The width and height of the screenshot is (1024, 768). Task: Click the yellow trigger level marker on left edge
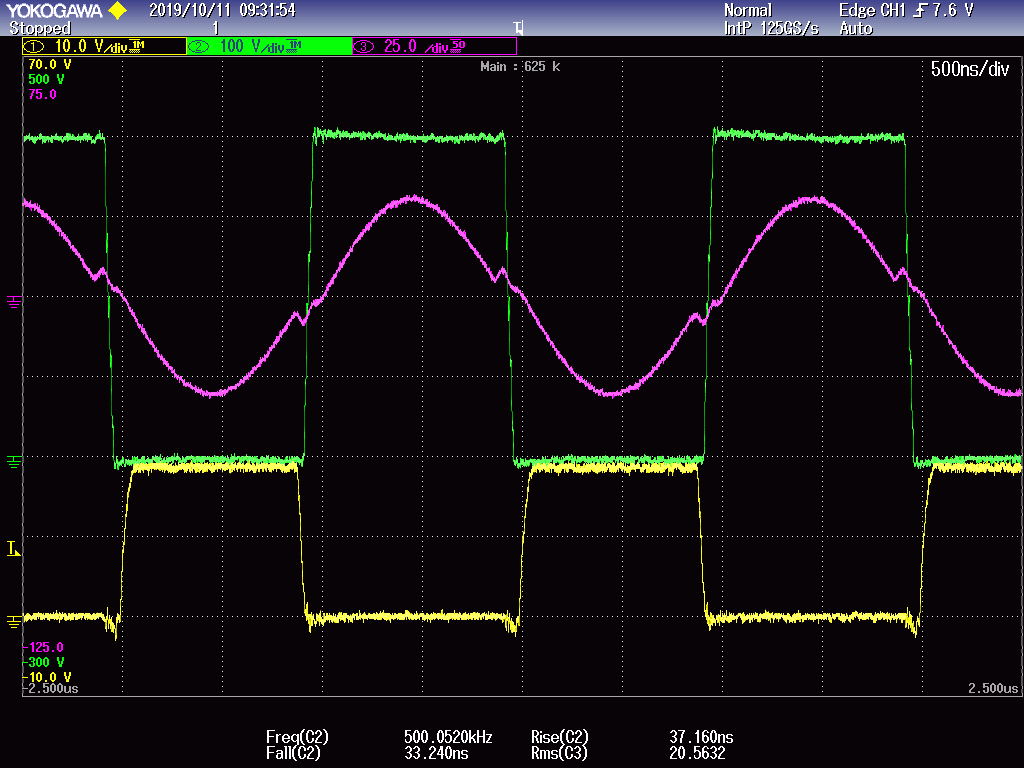click(x=14, y=548)
